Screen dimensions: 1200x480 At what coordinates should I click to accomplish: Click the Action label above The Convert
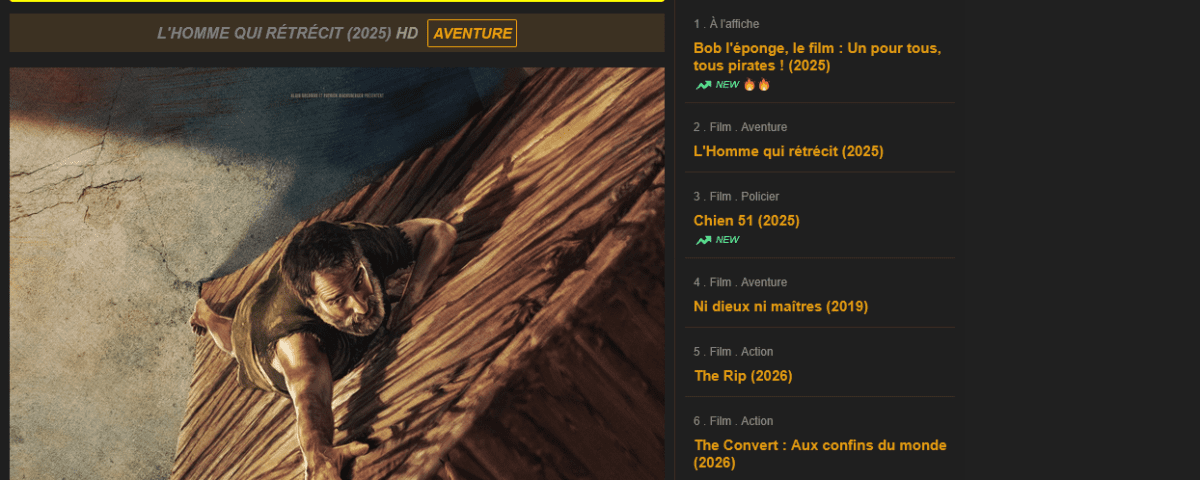click(757, 421)
